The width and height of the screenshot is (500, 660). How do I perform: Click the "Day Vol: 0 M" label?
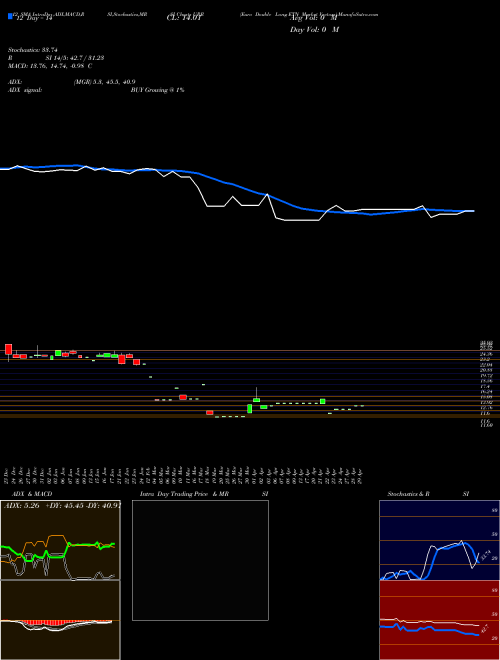(314, 29)
